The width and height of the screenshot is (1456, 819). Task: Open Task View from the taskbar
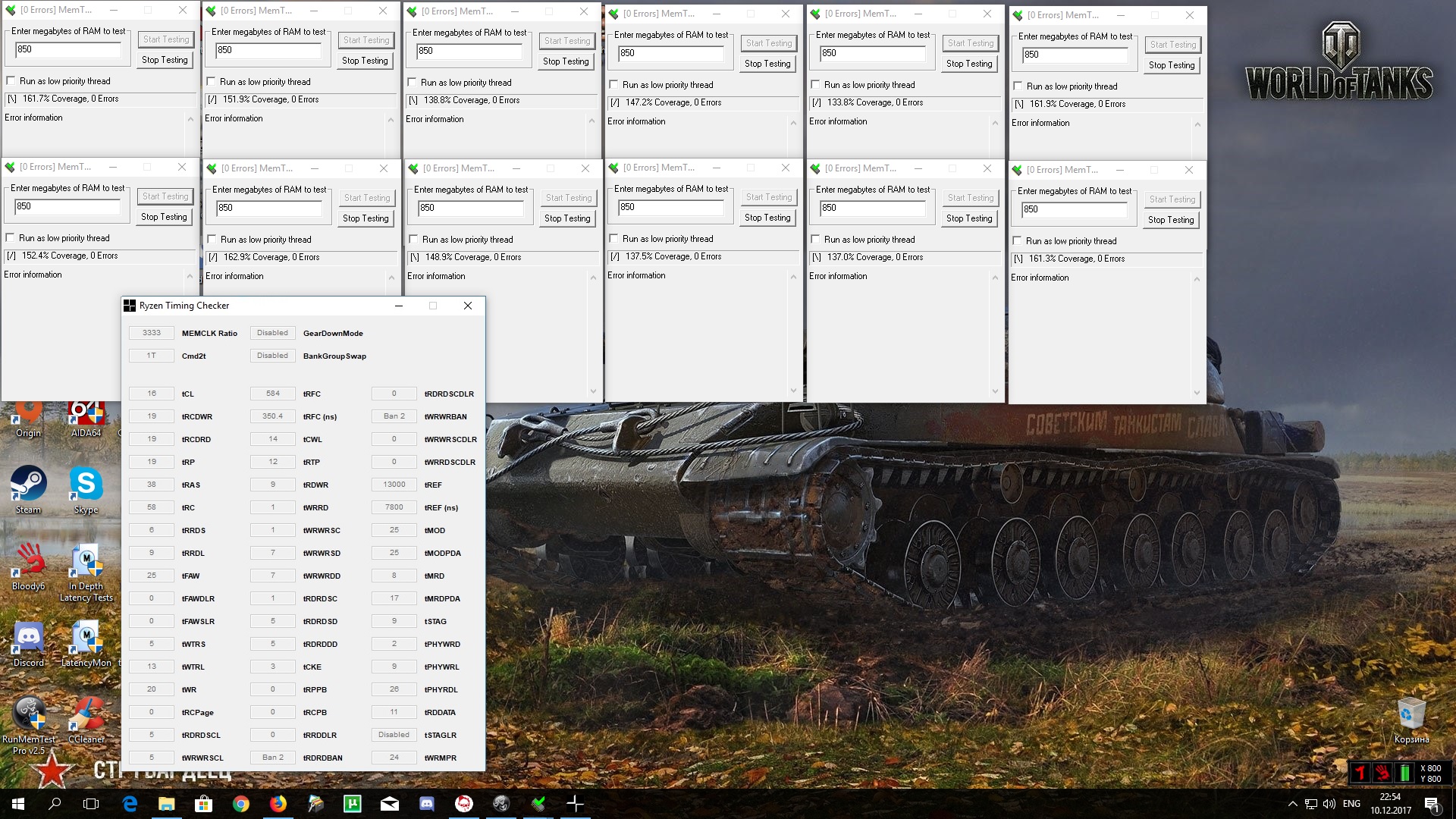(91, 804)
